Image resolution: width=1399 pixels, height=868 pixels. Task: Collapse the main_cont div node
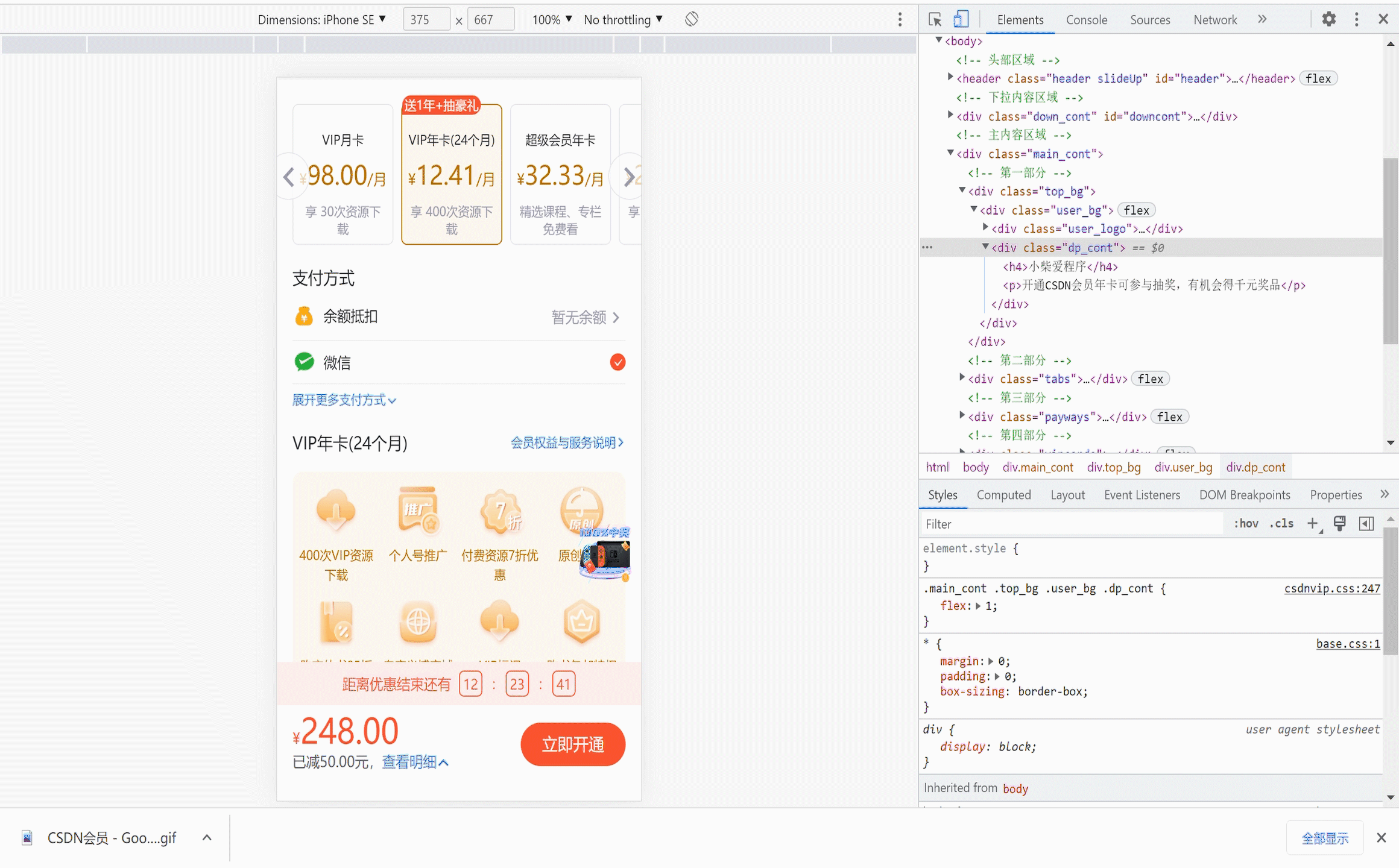pyautogui.click(x=950, y=153)
